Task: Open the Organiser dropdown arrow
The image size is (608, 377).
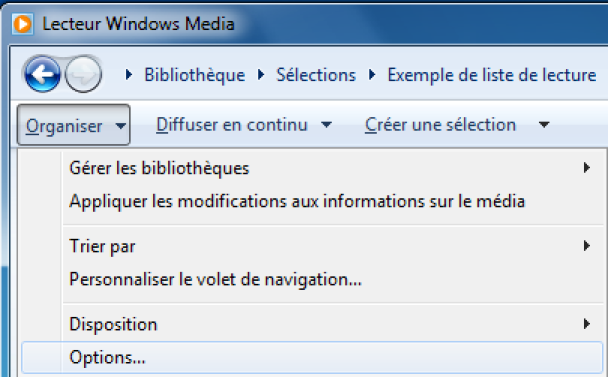Action: (x=121, y=126)
